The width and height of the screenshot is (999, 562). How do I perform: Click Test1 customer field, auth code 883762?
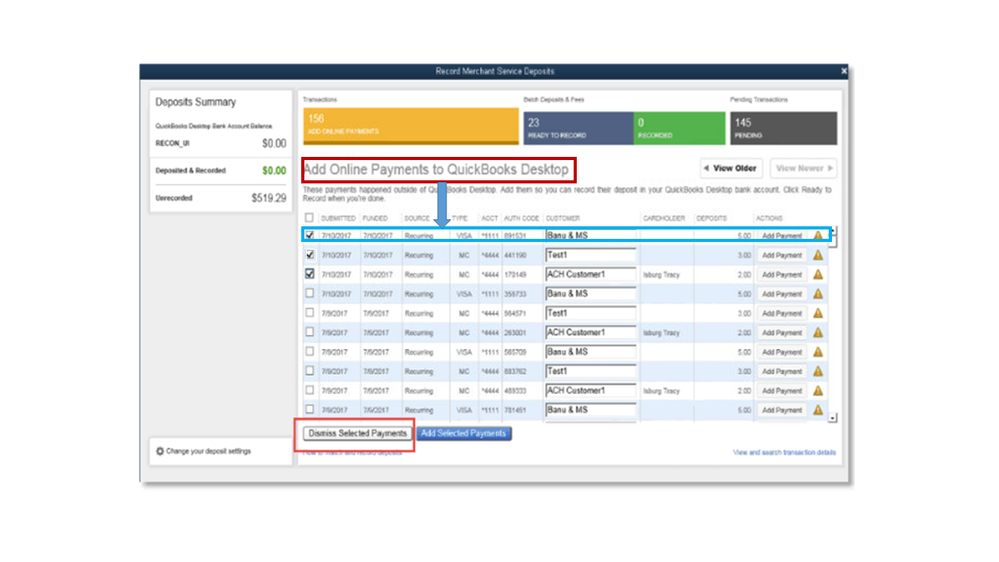pyautogui.click(x=591, y=371)
